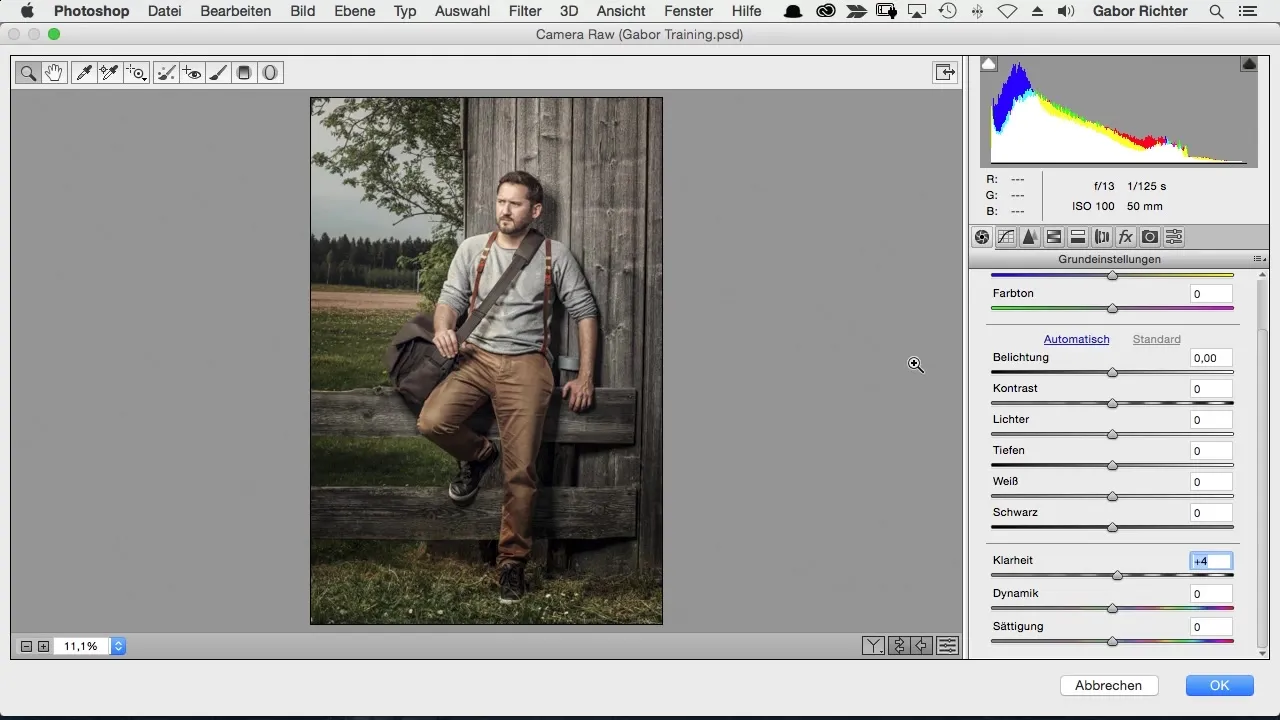Open the Filter menu
The image size is (1280, 720).
[x=525, y=11]
